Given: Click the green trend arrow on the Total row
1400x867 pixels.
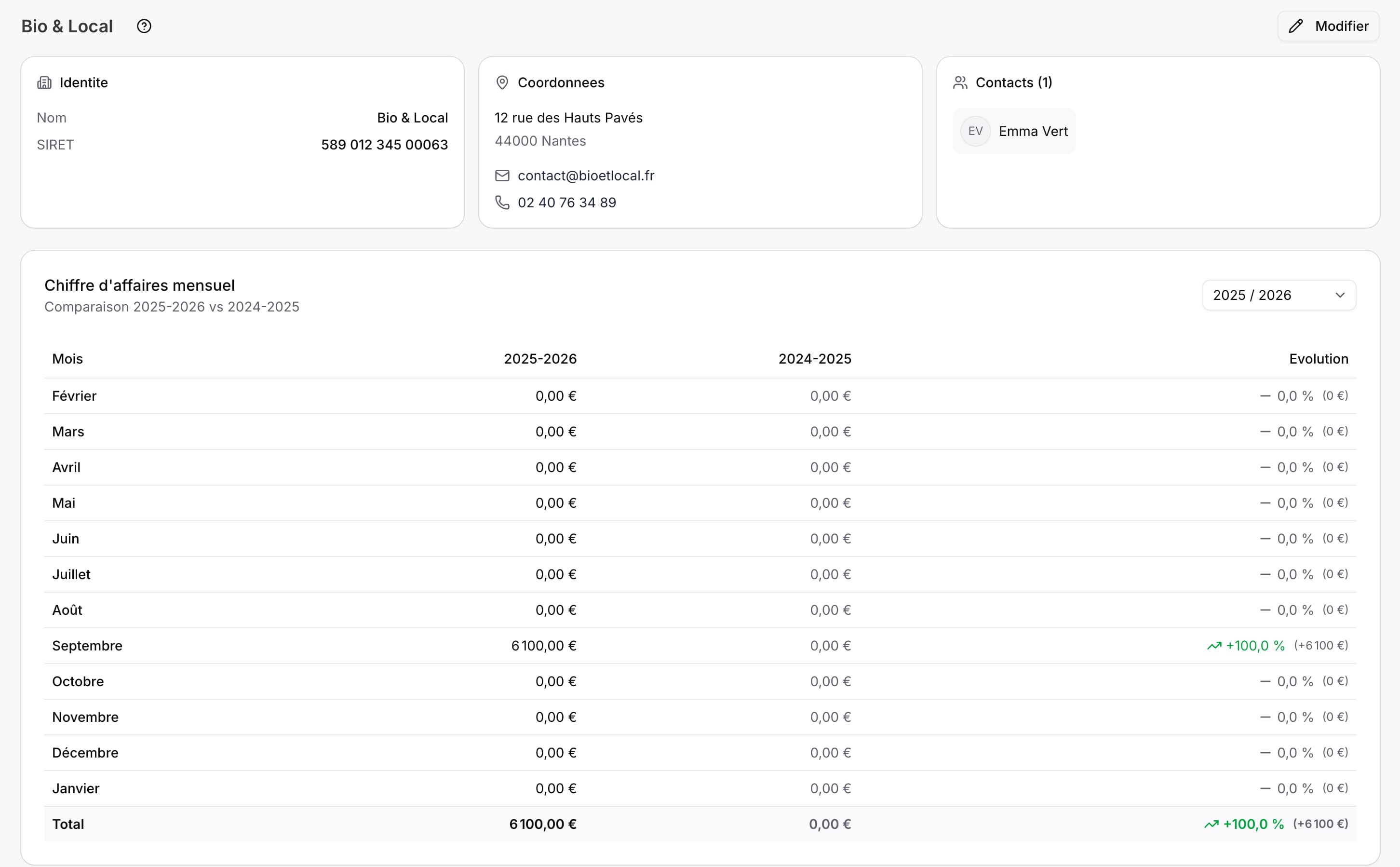Looking at the screenshot, I should pos(1212,824).
